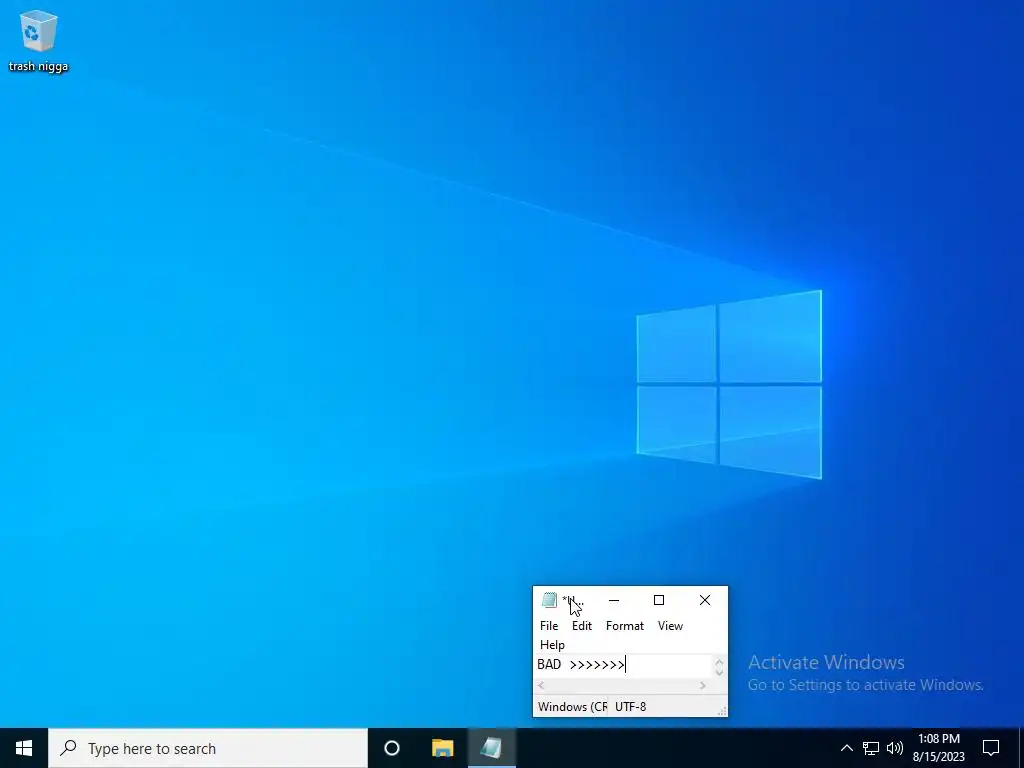Click the taskbar search box

point(208,748)
